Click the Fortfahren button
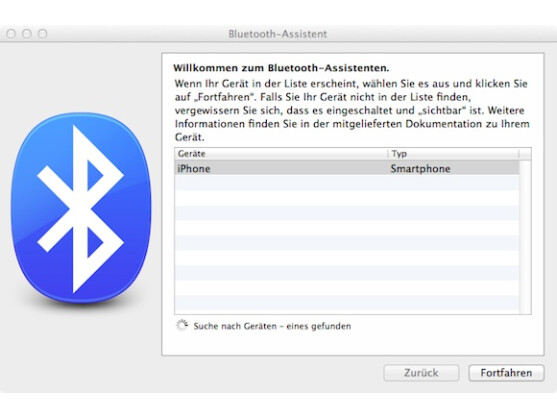Image resolution: width=557 pixels, height=418 pixels. point(506,373)
